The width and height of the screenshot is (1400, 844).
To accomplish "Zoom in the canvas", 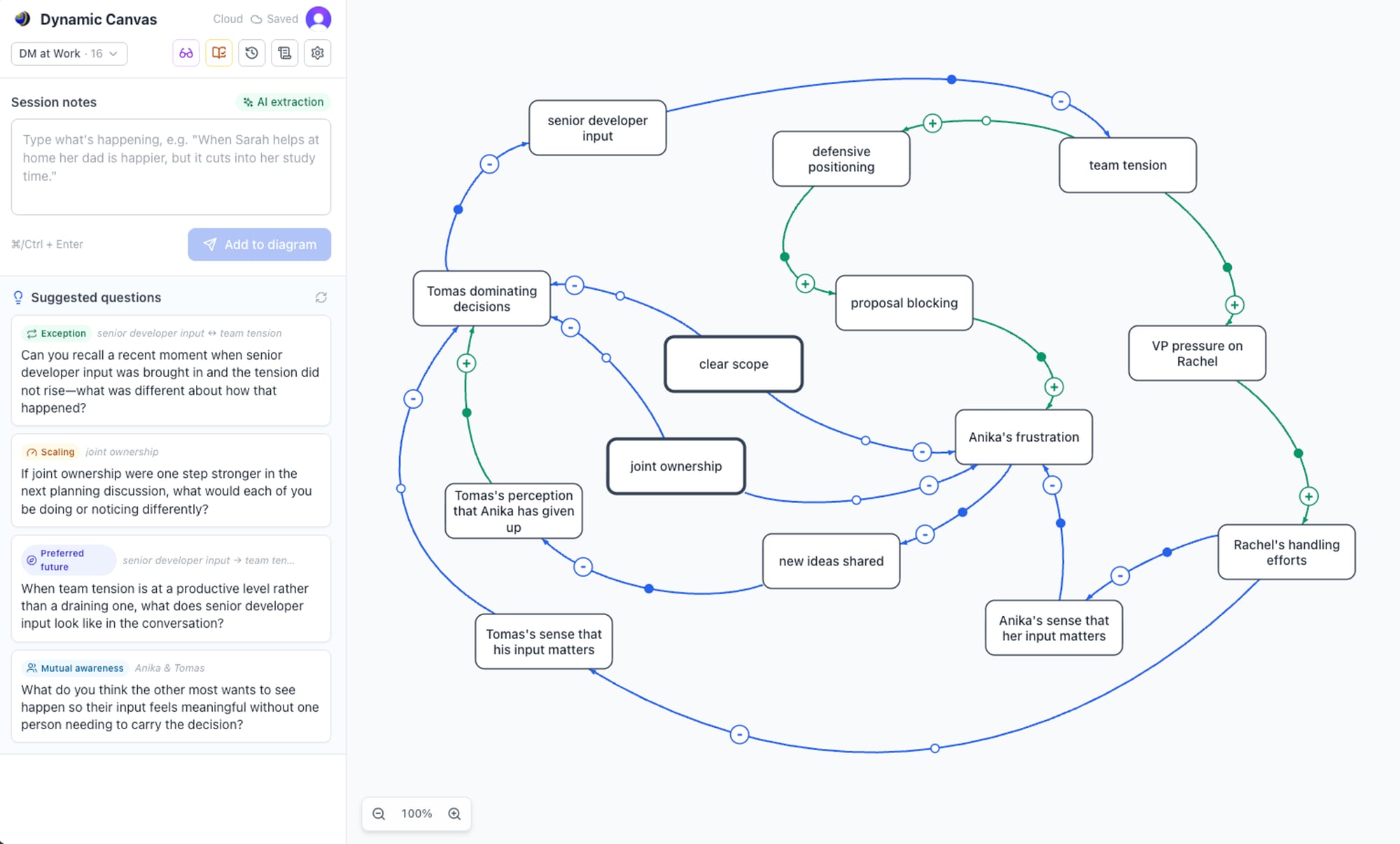I will 454,813.
